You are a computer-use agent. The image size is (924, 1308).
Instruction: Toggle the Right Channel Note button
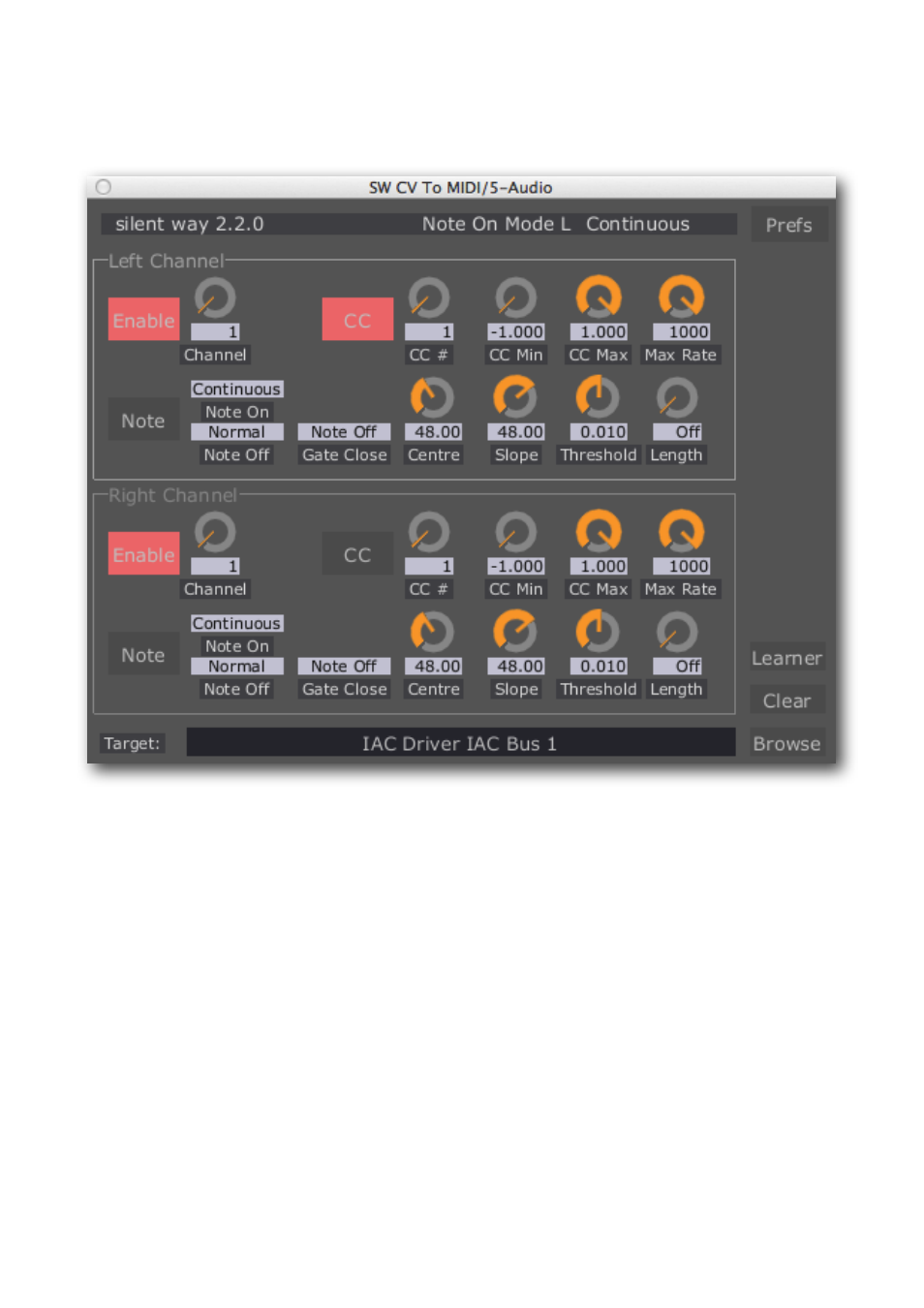tap(143, 655)
